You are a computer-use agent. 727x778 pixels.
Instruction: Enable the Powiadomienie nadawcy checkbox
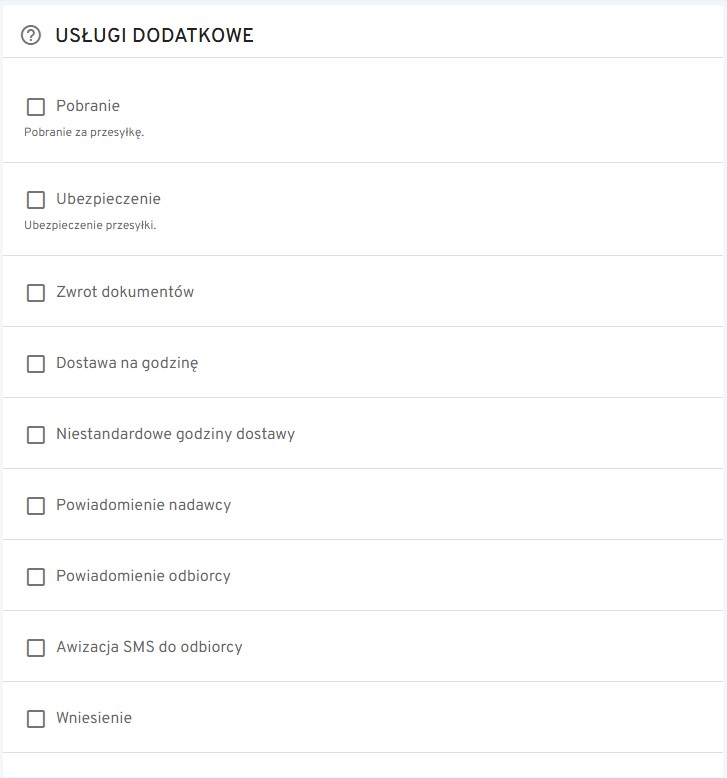(36, 506)
